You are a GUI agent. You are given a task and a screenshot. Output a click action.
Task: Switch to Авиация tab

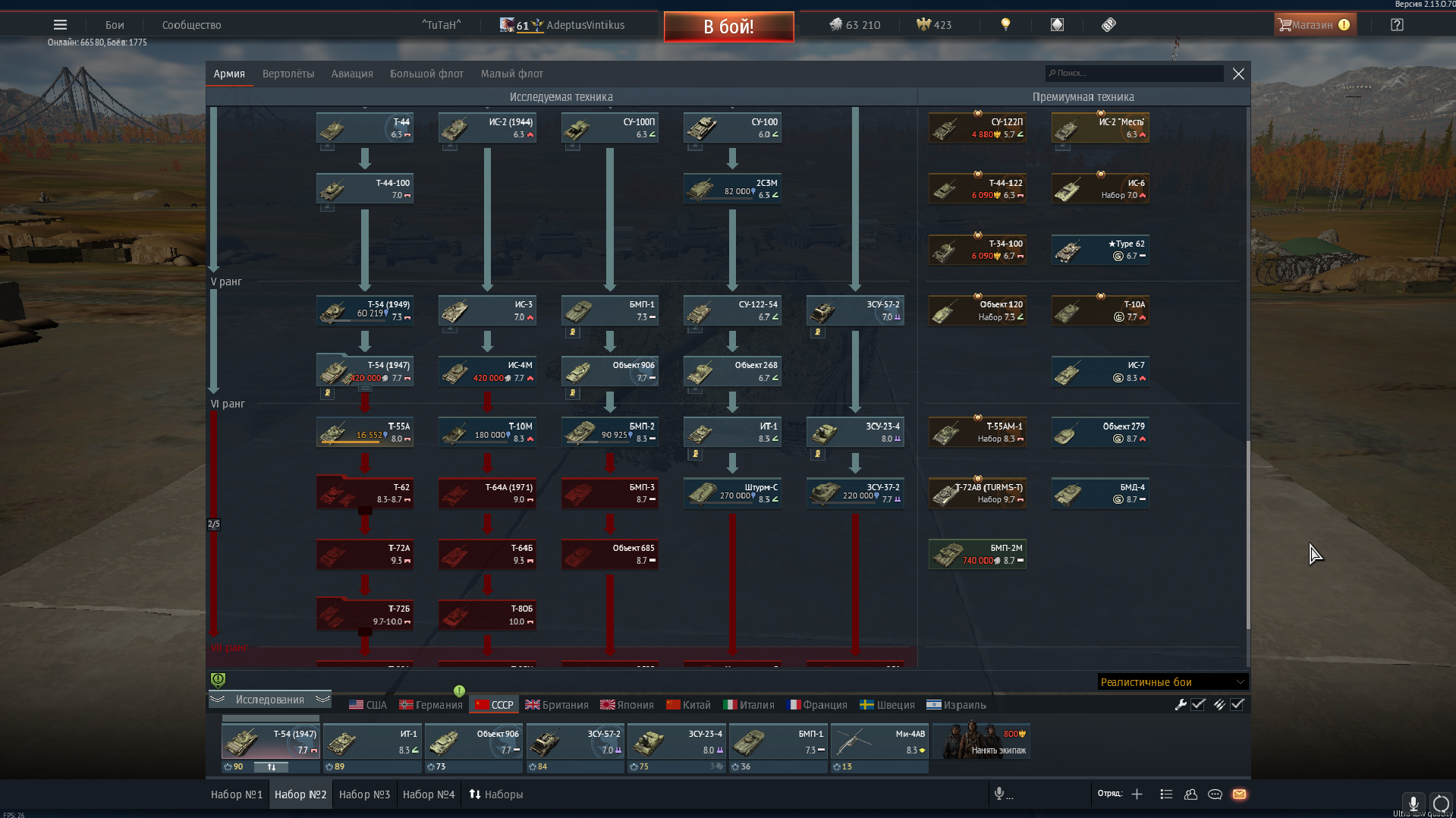click(352, 74)
